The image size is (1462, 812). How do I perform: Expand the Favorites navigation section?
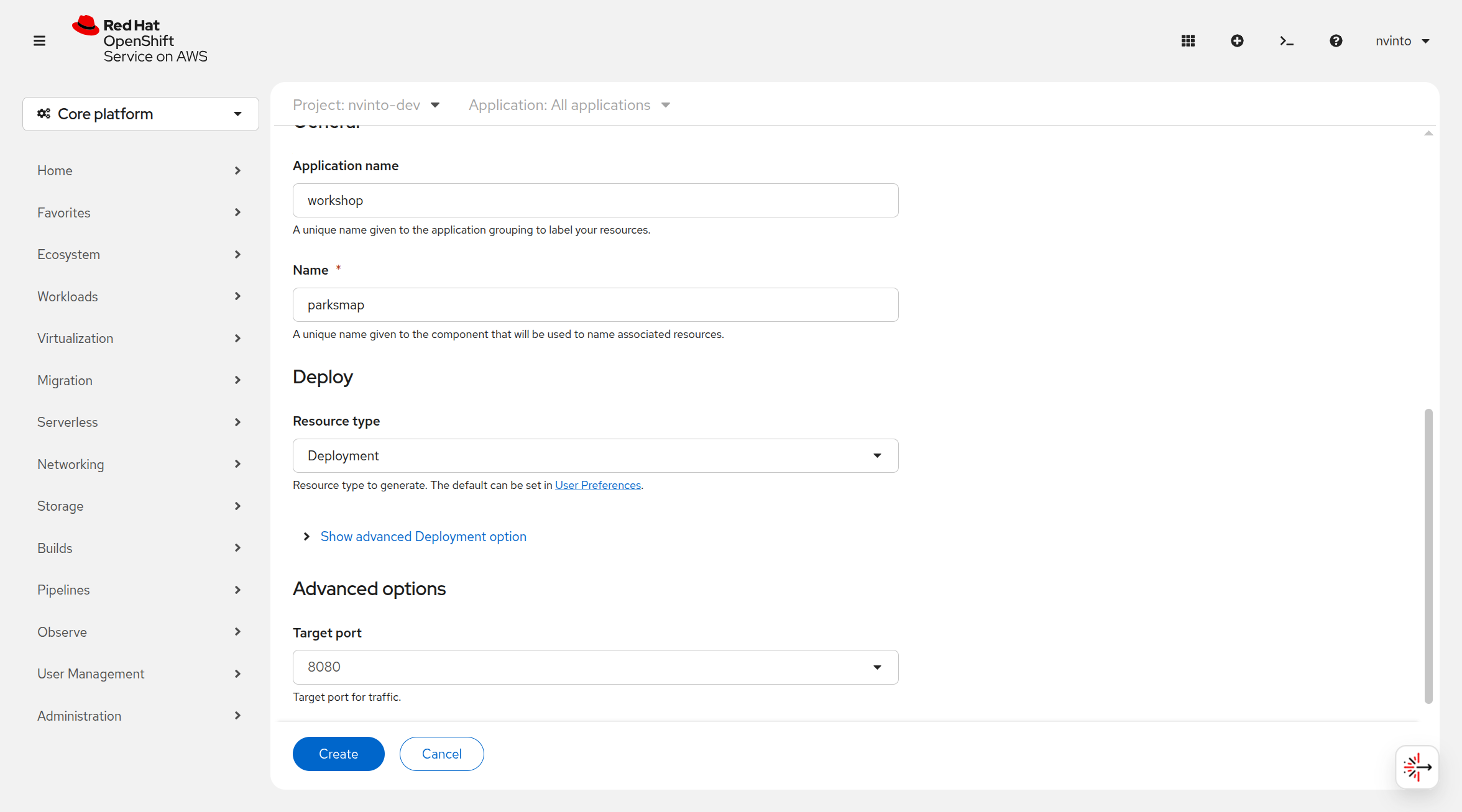pos(140,212)
